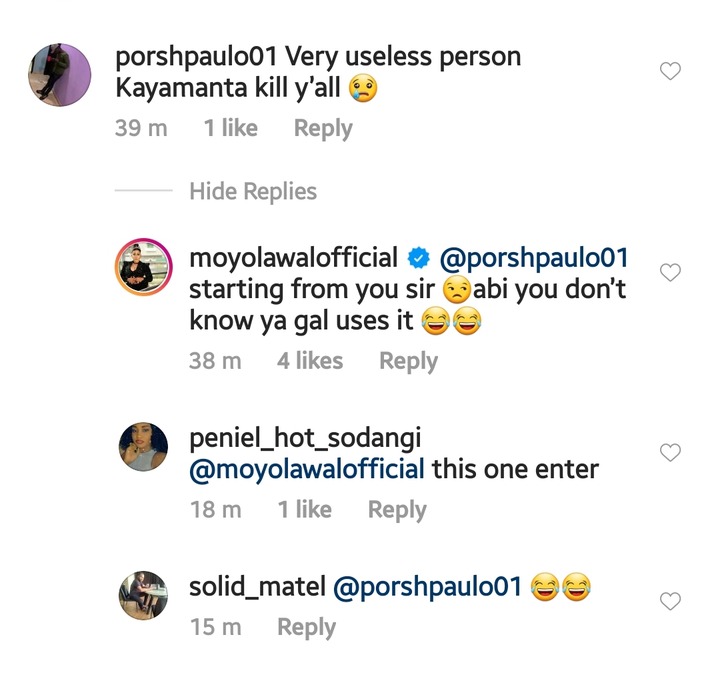Click moyolawalofficial's blue verified badge
The width and height of the screenshot is (720, 681).
418,259
